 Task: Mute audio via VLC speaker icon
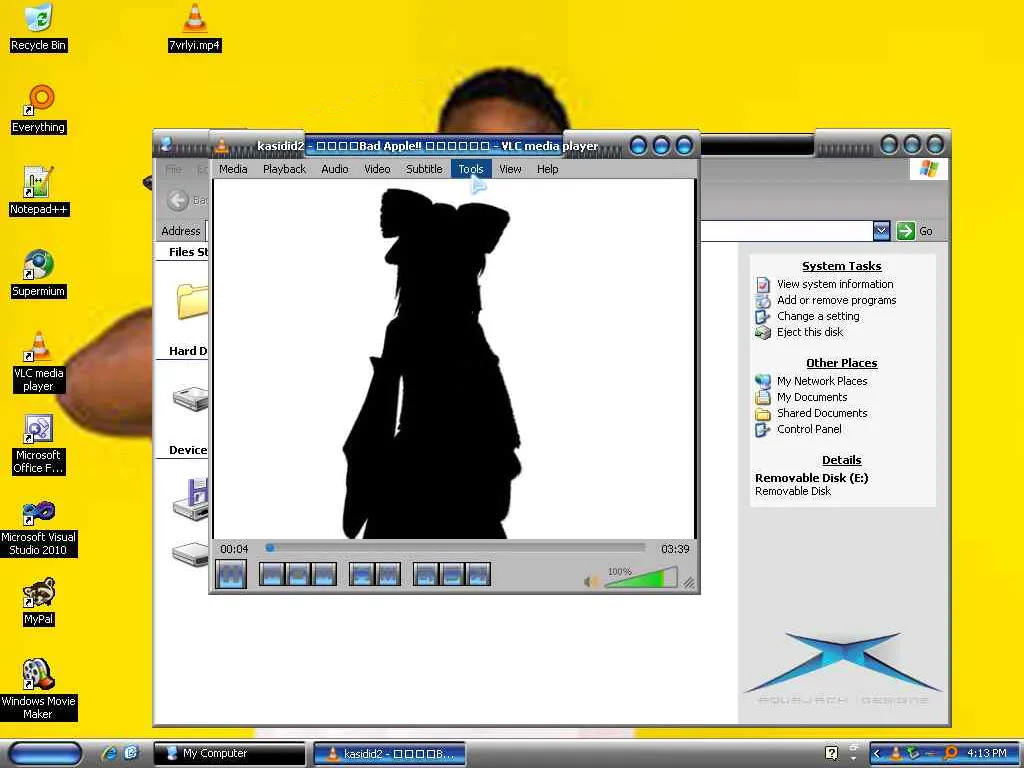[x=591, y=581]
